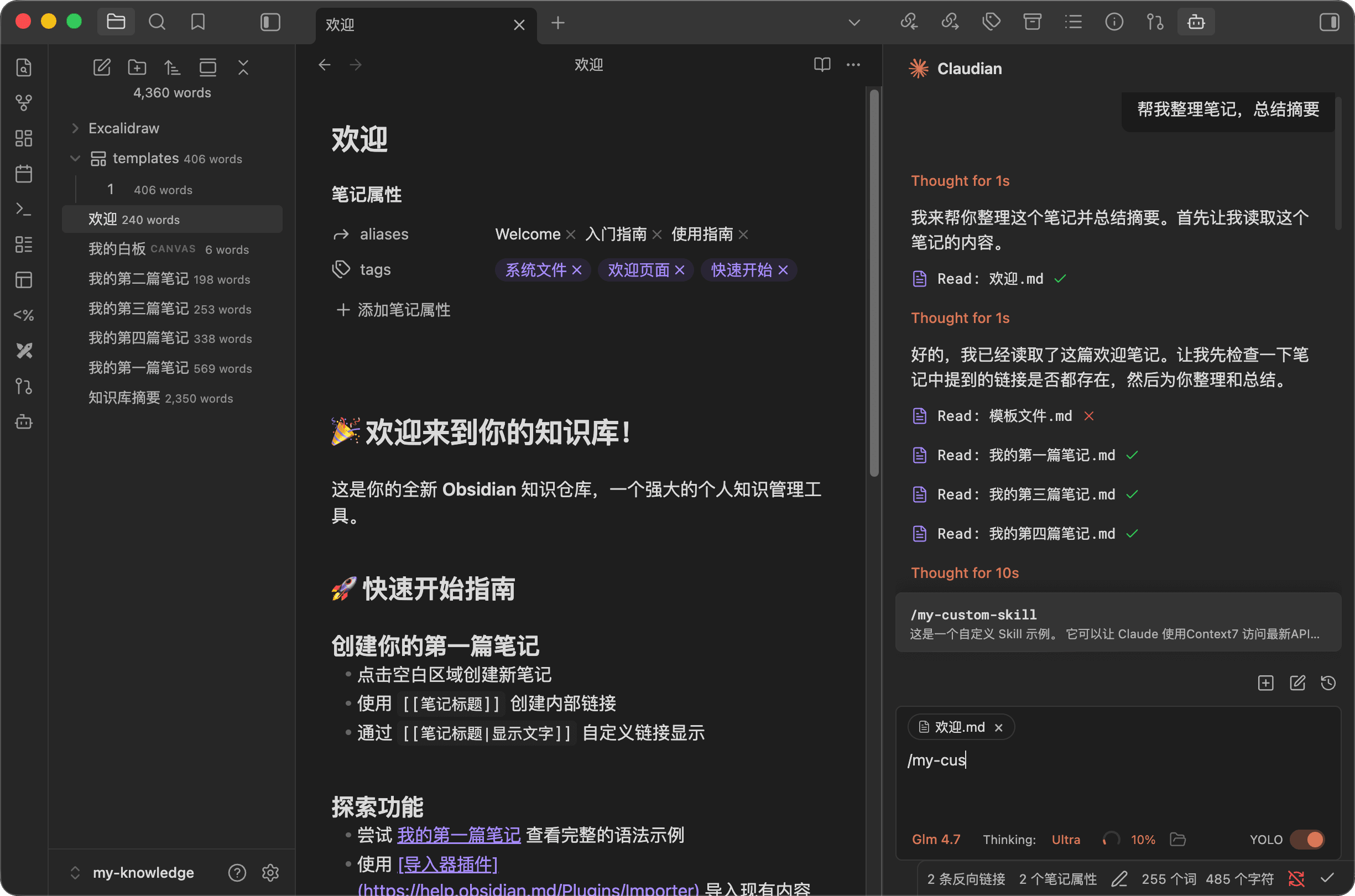1355x896 pixels.
Task: Toggle reading view for the note
Action: click(822, 65)
